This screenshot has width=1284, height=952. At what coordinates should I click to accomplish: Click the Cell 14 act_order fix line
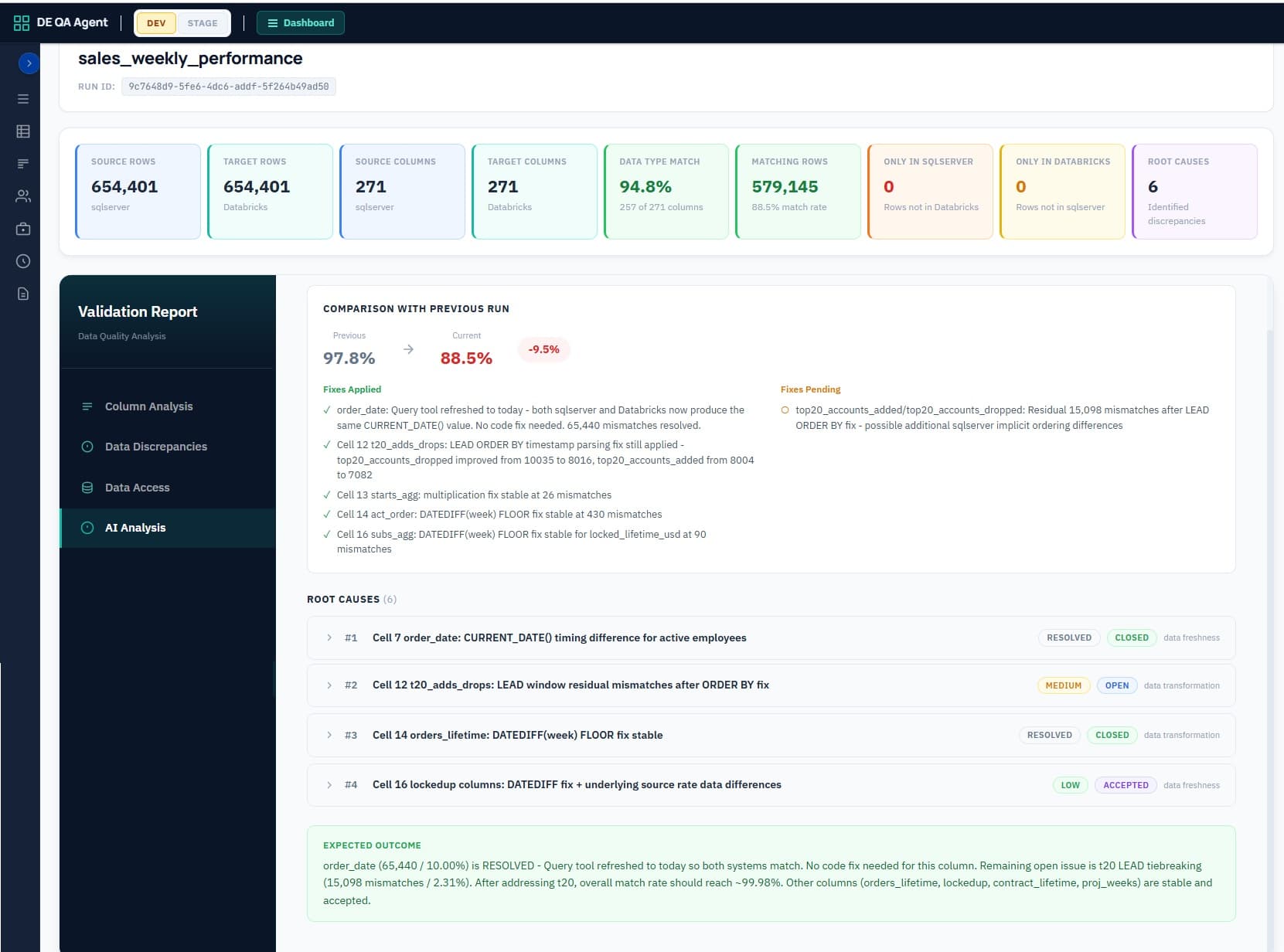[499, 515]
